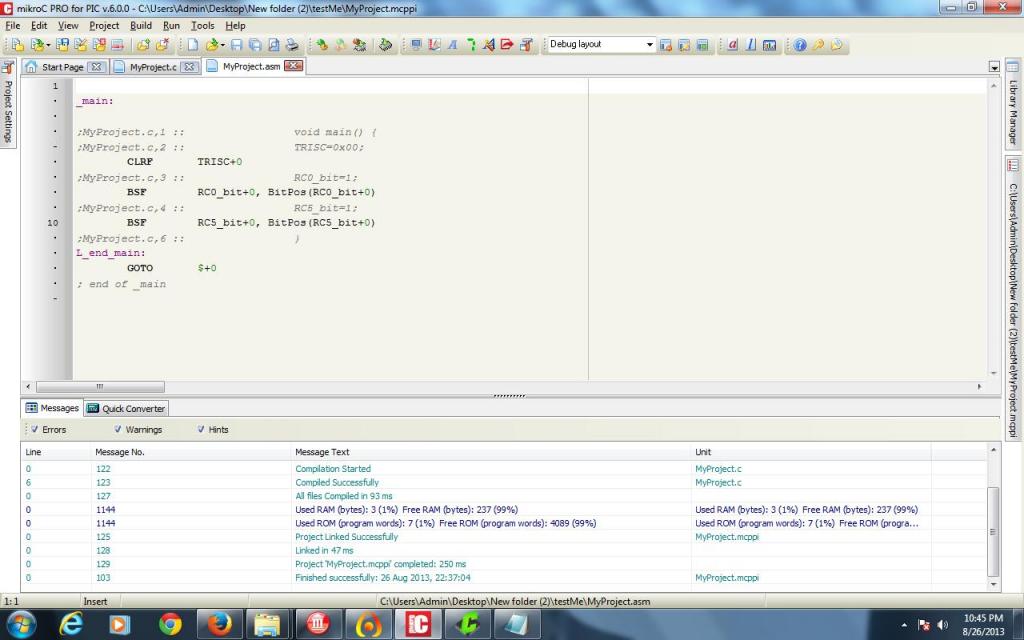Open the Open Project dropdown arrow
The height and width of the screenshot is (640, 1024).
(x=48, y=45)
